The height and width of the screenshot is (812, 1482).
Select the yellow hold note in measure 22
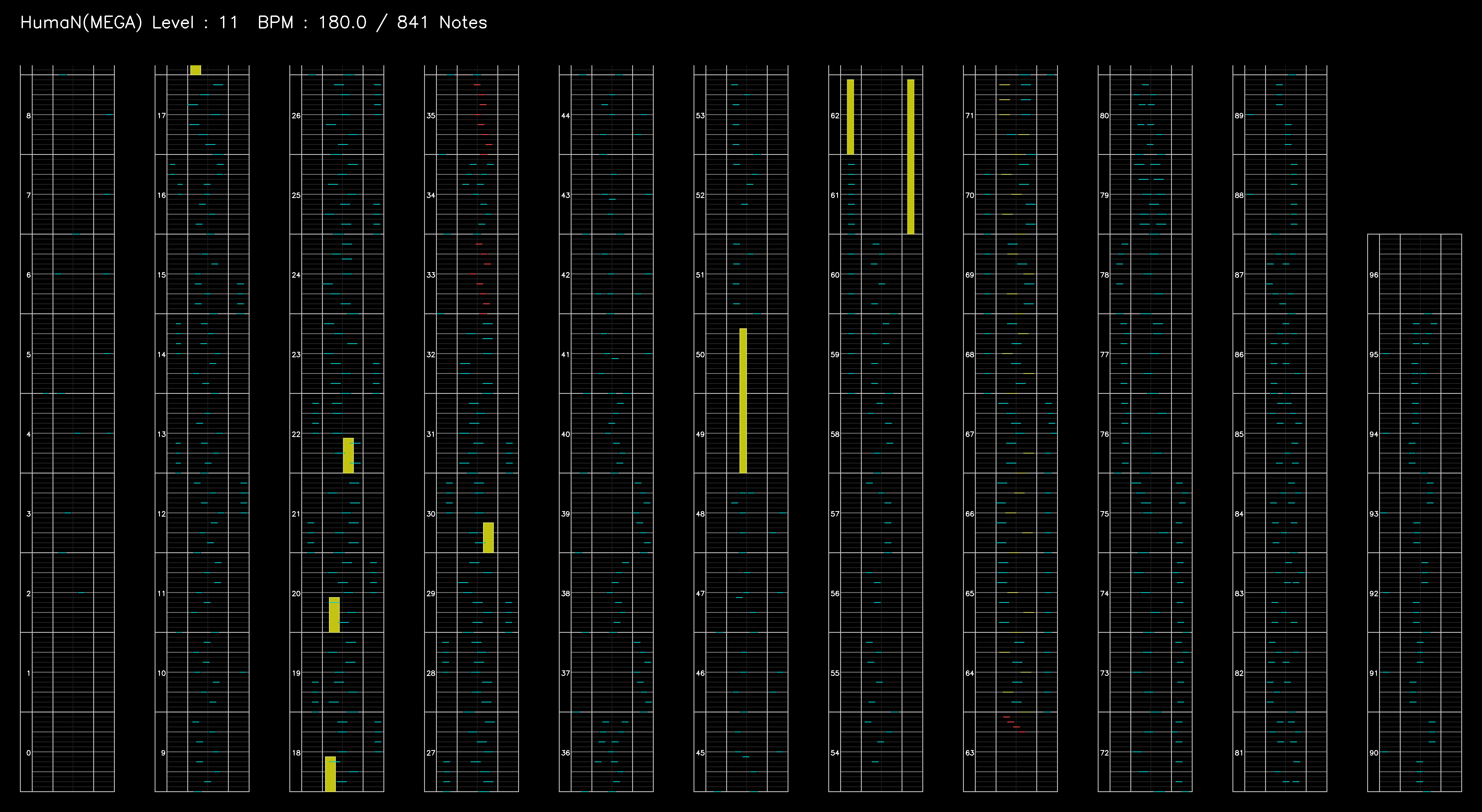348,456
